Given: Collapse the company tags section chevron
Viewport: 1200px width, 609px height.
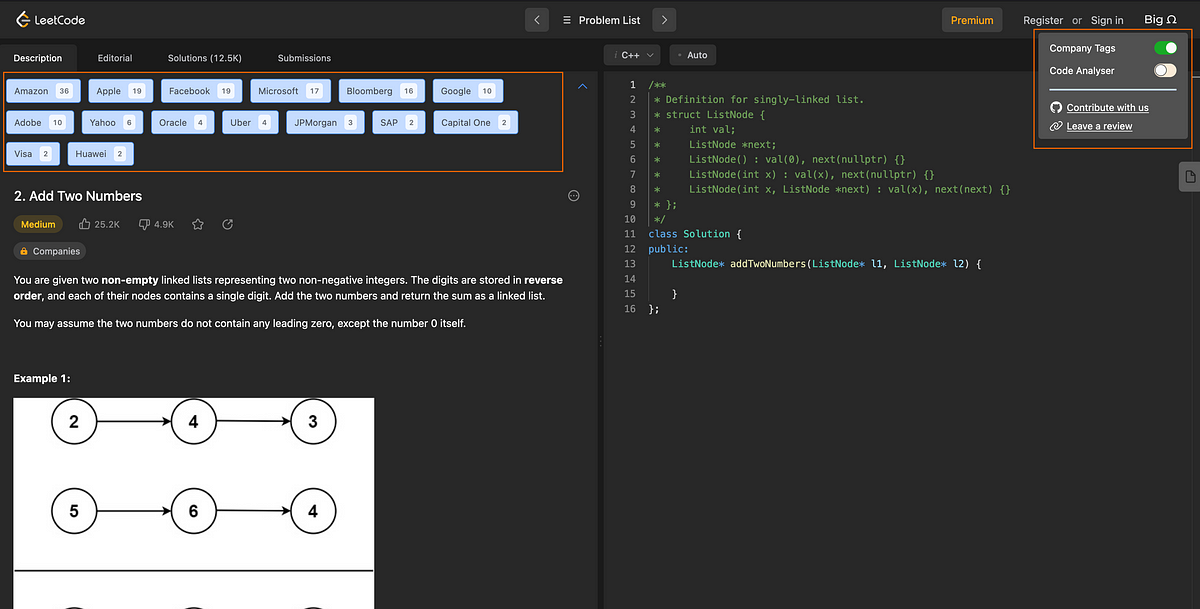Looking at the screenshot, I should (583, 87).
